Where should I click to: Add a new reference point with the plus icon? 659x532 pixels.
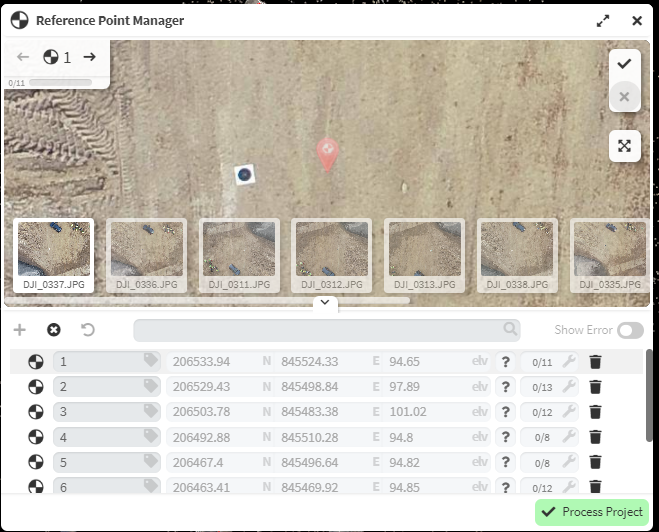20,330
